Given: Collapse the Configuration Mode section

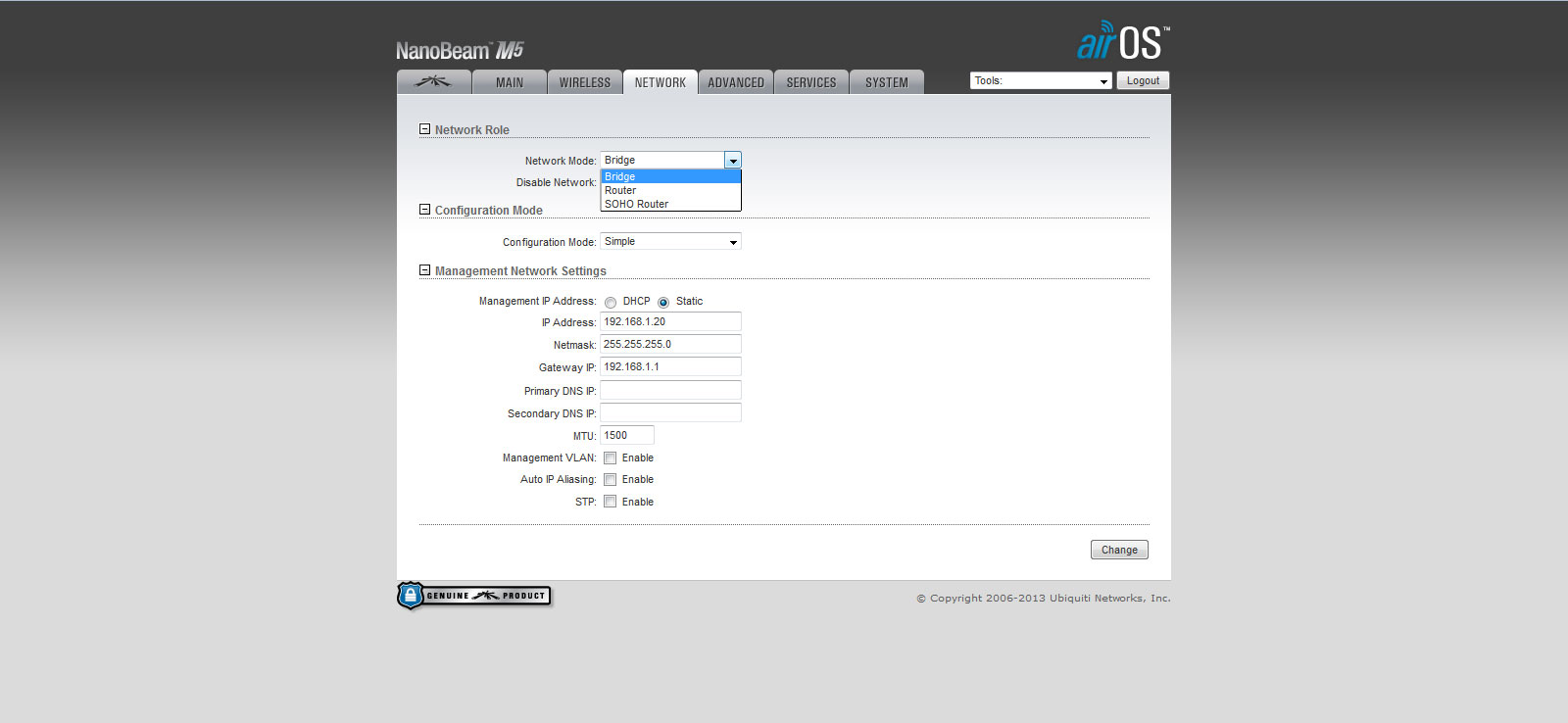Looking at the screenshot, I should pyautogui.click(x=425, y=210).
